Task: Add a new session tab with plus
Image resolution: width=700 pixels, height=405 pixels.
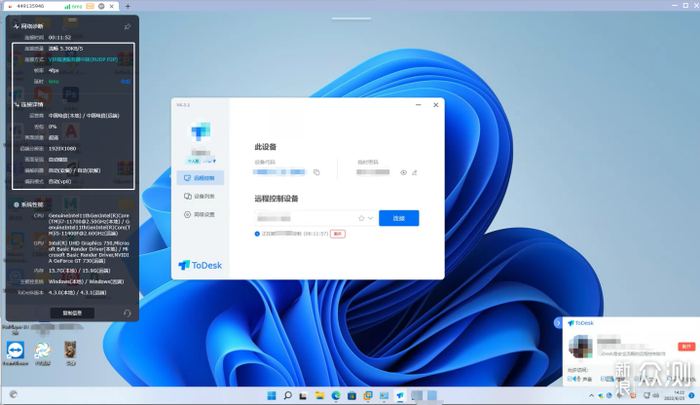Action: 128,6
